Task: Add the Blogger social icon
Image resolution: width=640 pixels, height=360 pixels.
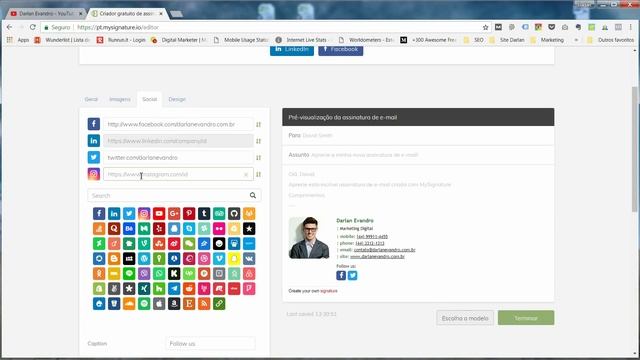Action: pos(114,259)
